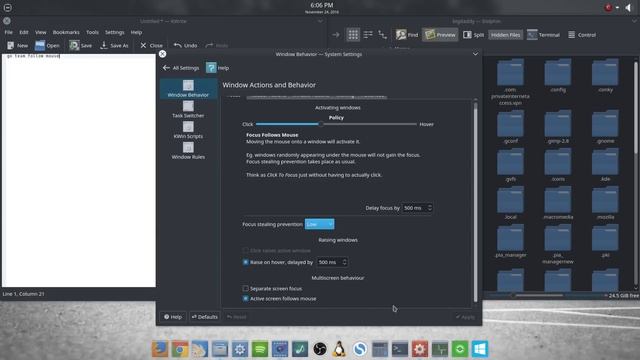Click the Save icon in Kwrite toolbar
The width and height of the screenshot is (640, 360).
pyautogui.click(x=74, y=45)
